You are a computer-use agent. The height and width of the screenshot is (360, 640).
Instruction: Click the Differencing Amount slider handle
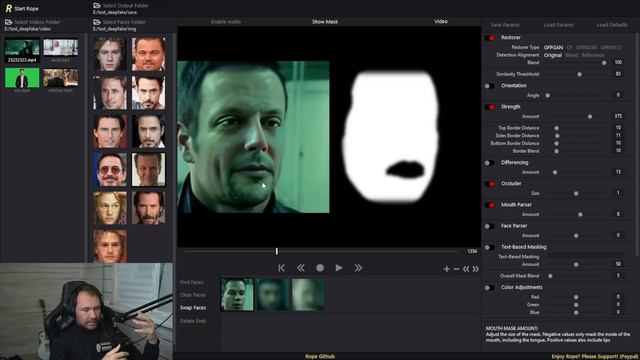click(555, 172)
